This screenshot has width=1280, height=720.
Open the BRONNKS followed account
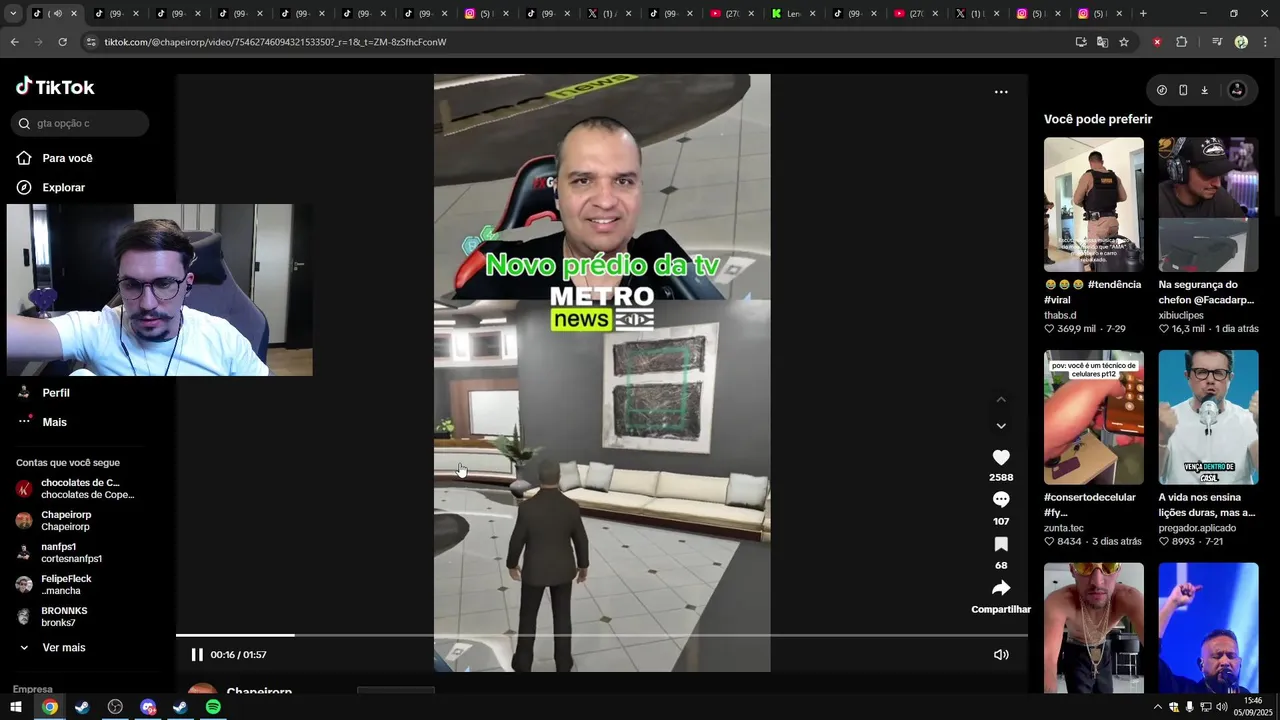tap(64, 617)
